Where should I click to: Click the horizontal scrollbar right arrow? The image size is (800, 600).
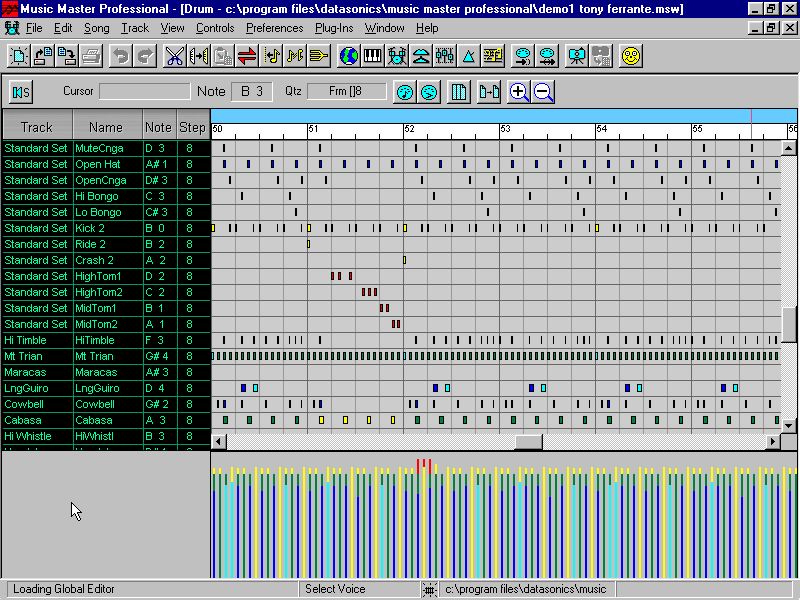coord(773,441)
